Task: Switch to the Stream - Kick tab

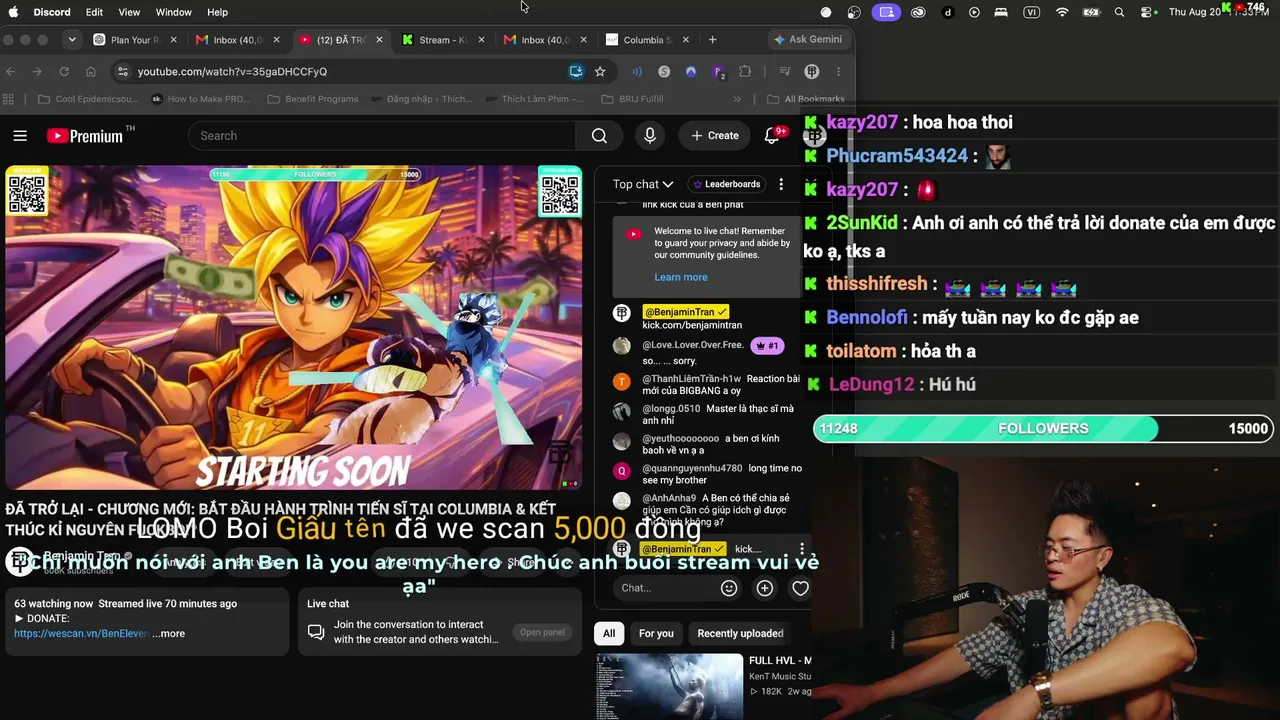Action: 442,40
